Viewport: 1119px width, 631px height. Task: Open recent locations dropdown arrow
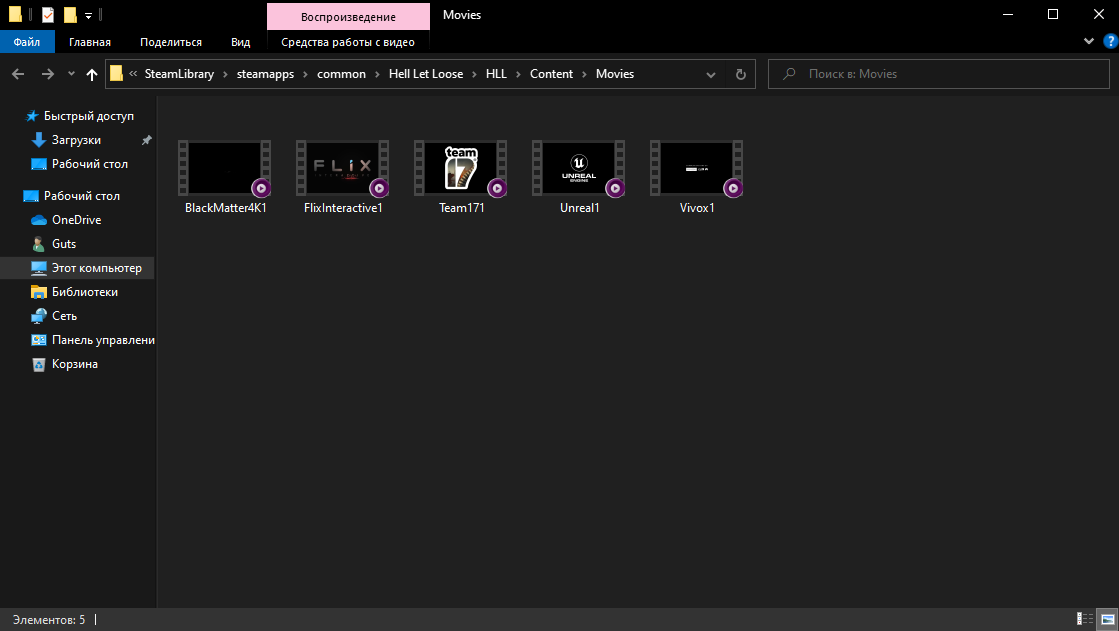71,74
